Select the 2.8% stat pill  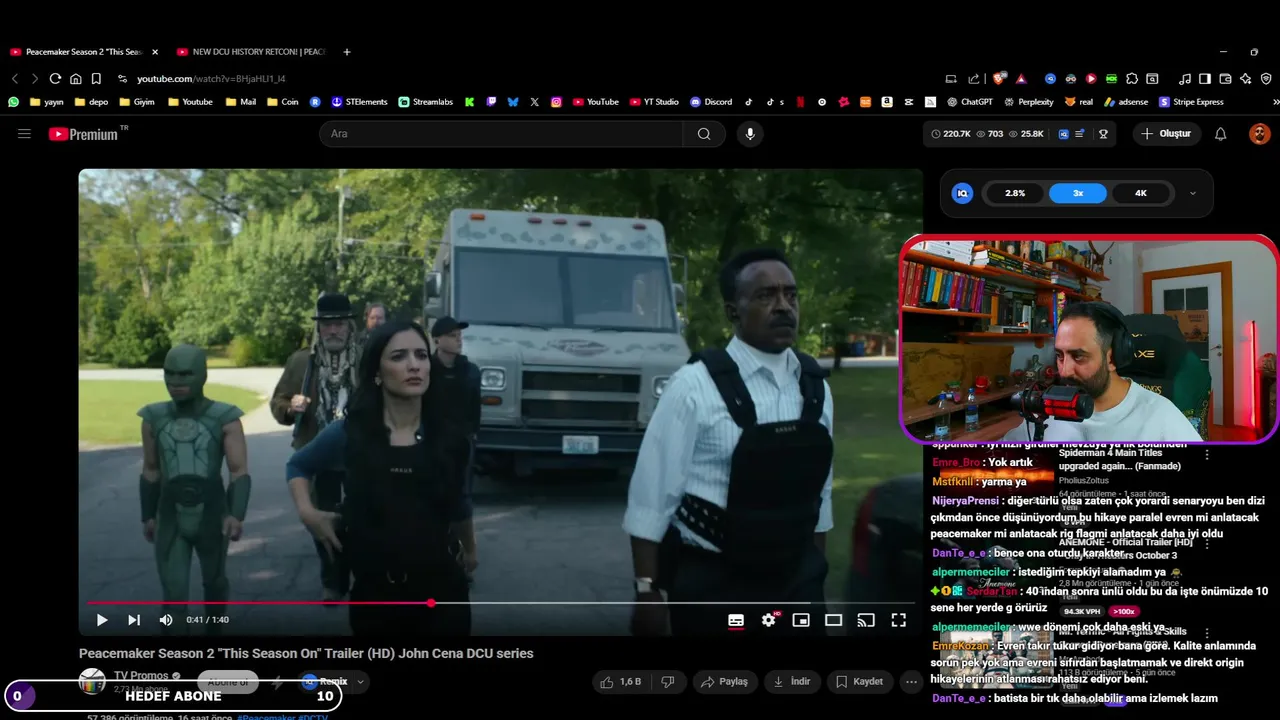point(1015,193)
